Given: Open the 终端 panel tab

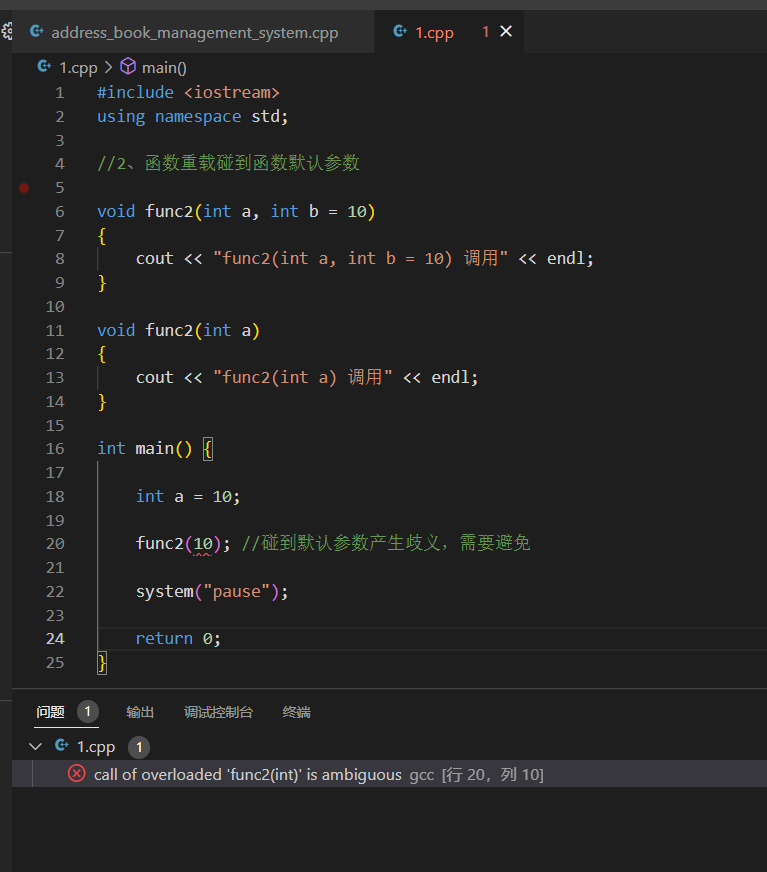Looking at the screenshot, I should 296,712.
